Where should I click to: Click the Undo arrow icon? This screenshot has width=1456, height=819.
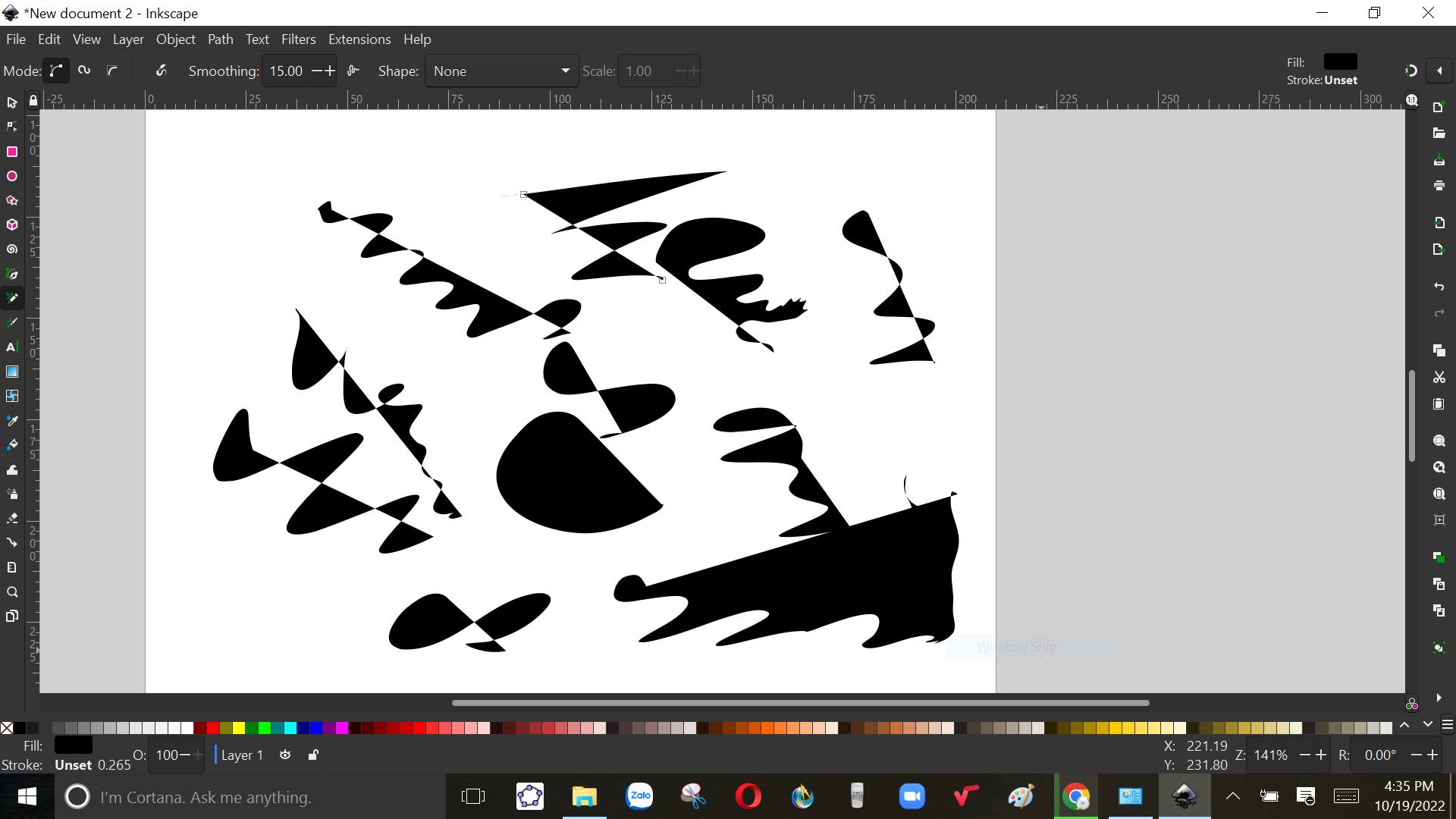coord(1439,287)
